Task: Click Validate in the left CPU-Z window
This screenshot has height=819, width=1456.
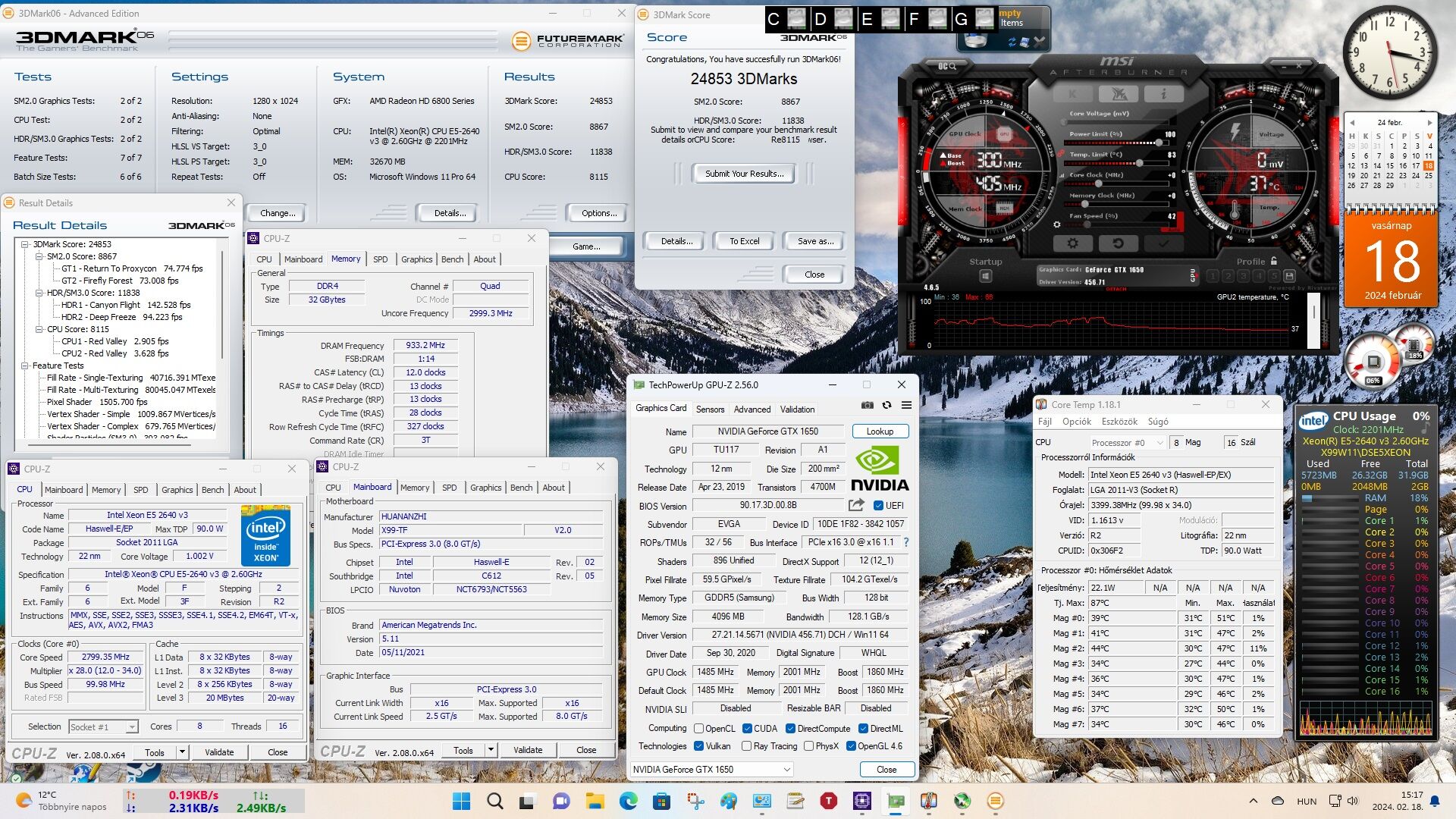Action: (219, 752)
